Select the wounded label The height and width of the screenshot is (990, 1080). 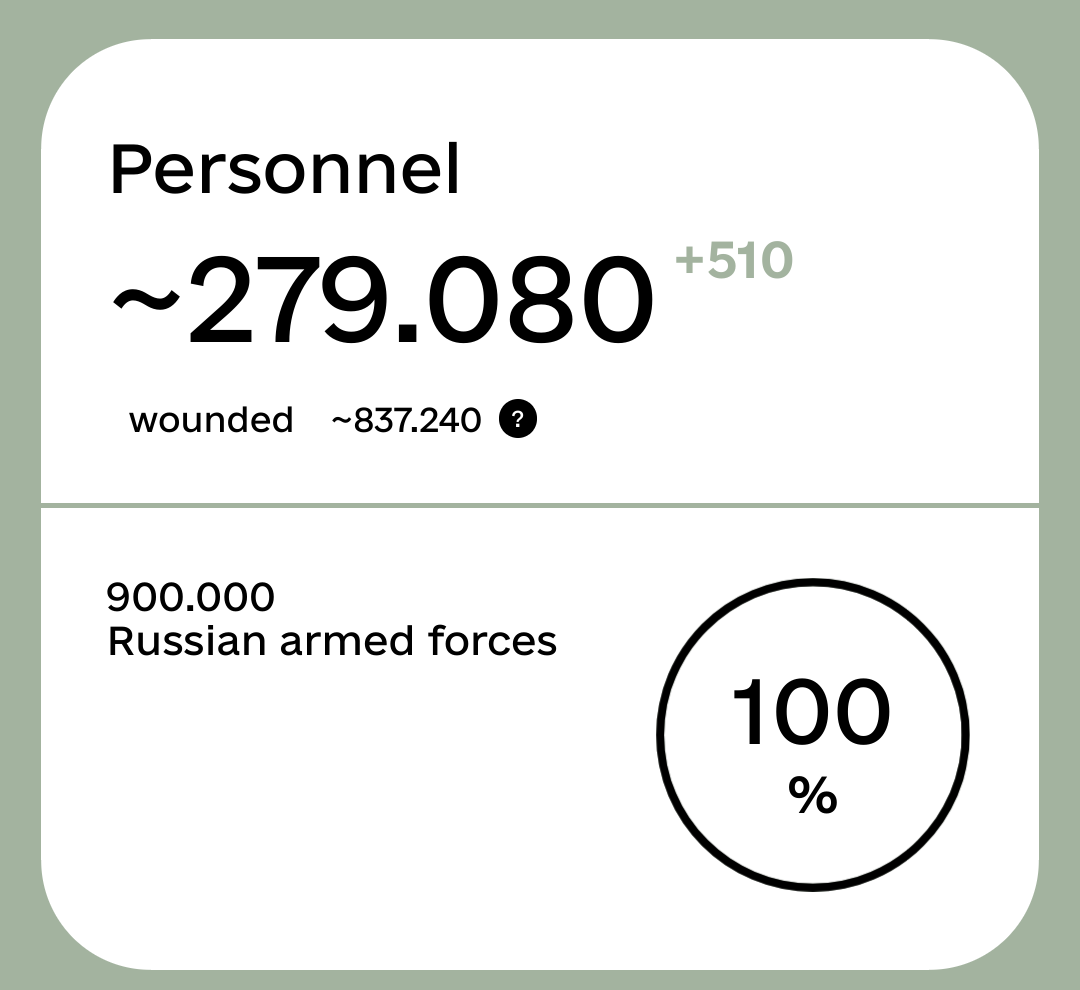point(211,420)
